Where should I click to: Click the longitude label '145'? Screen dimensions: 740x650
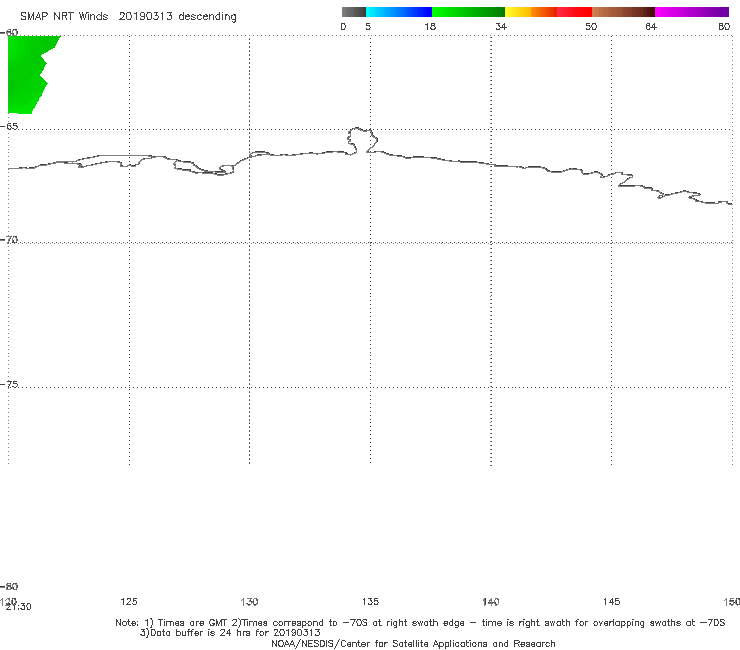(x=611, y=601)
